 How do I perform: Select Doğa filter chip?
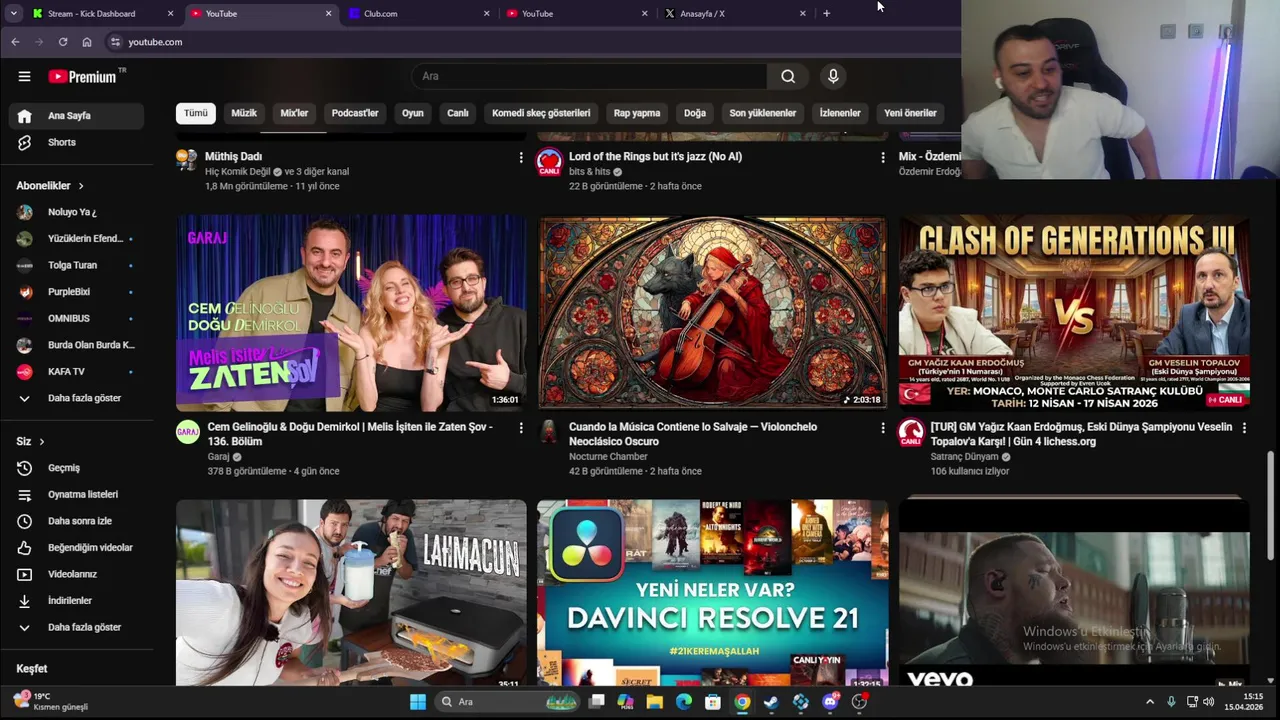(695, 113)
